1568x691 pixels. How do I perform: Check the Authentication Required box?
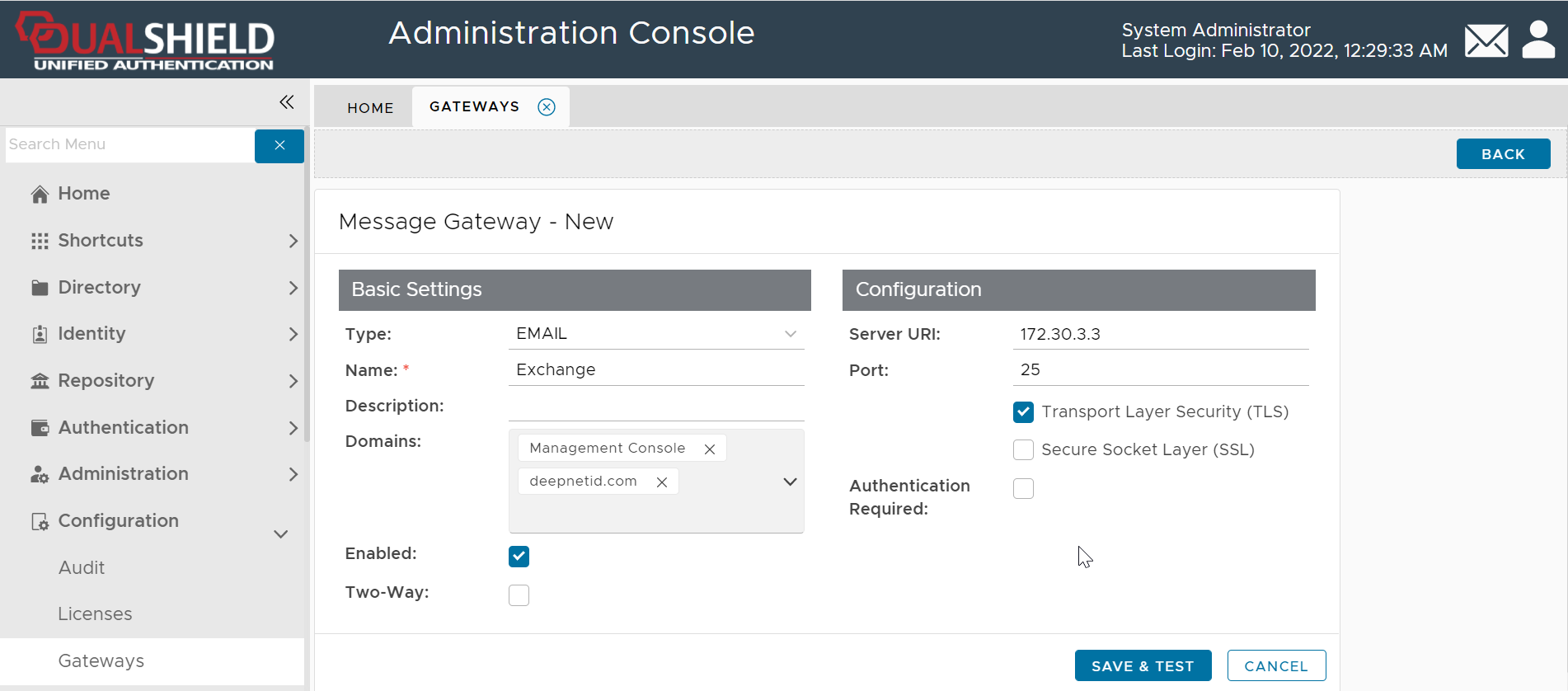[1023, 489]
